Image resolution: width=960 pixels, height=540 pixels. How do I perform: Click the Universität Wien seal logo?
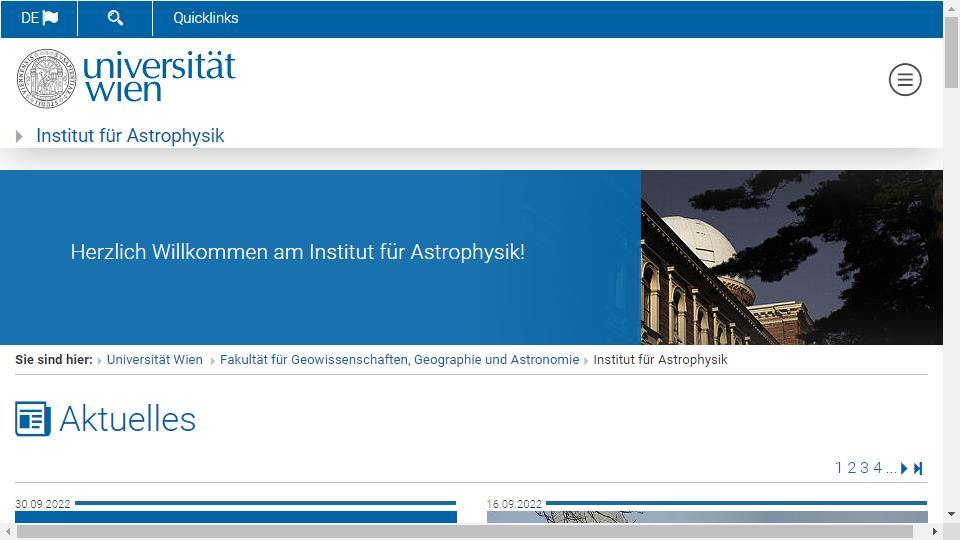[x=46, y=78]
